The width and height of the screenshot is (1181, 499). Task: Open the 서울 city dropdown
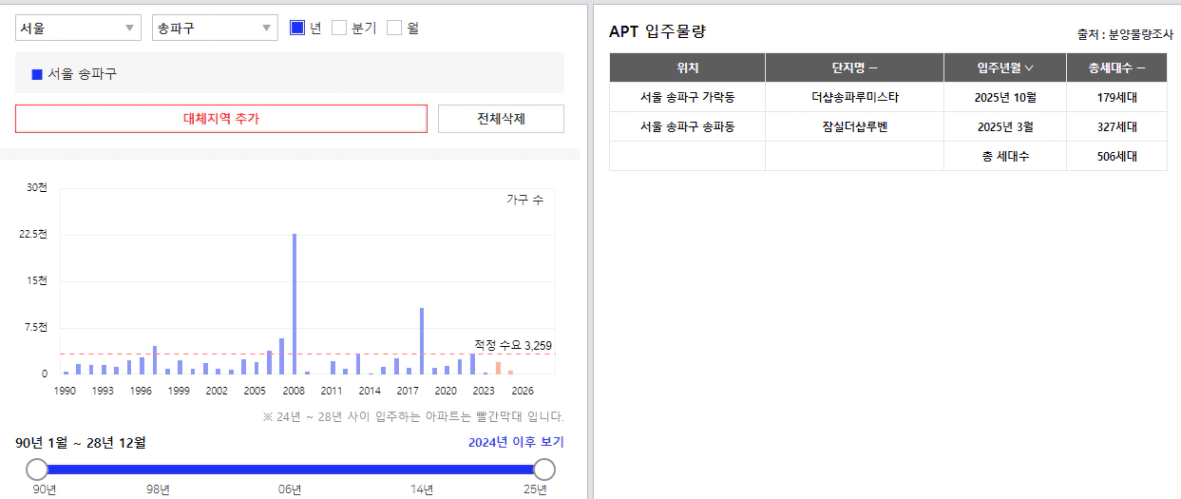click(x=78, y=29)
